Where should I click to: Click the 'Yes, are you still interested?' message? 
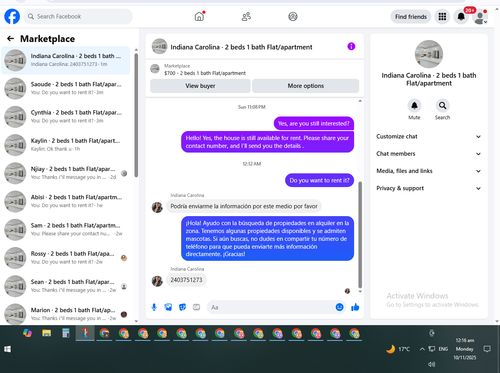click(314, 123)
